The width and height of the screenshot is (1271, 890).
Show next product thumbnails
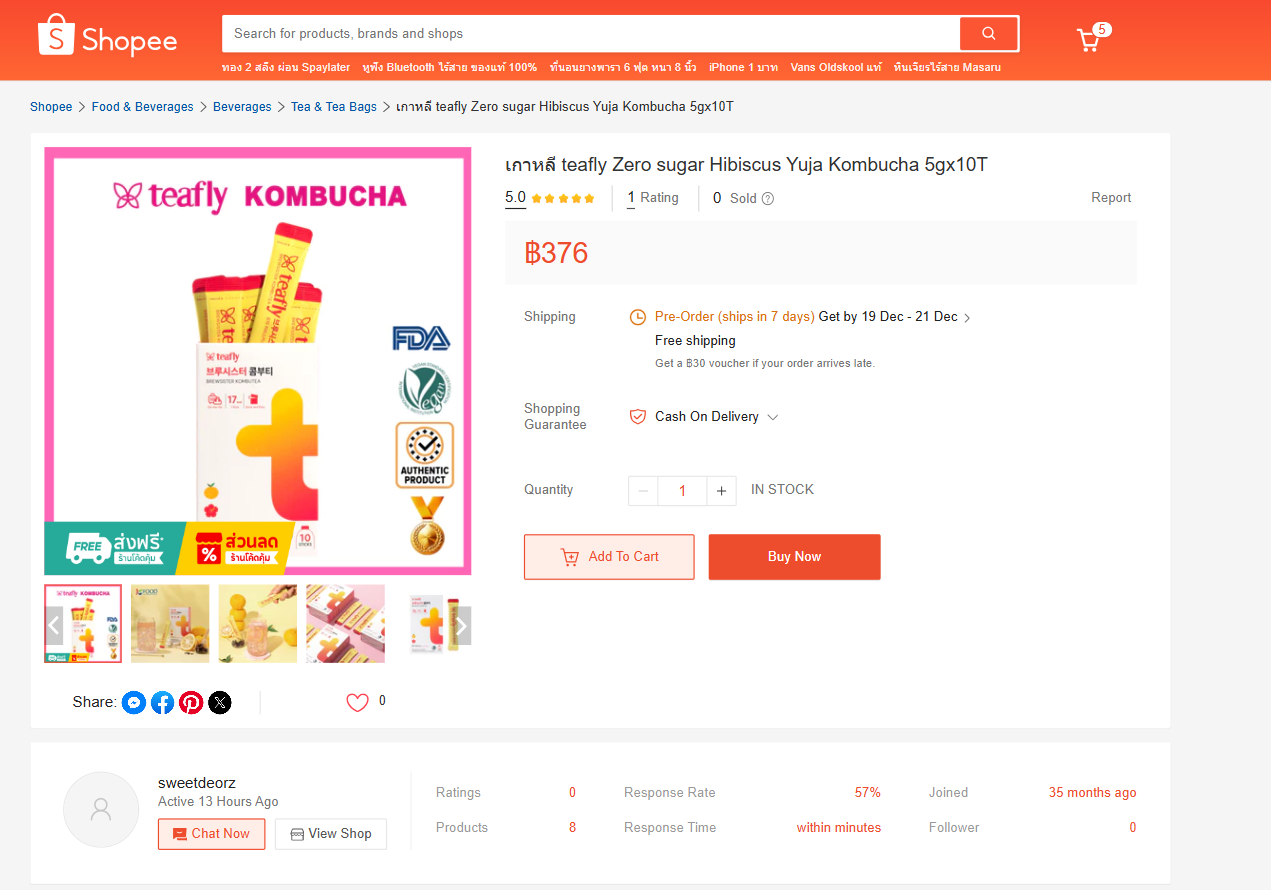pos(461,626)
